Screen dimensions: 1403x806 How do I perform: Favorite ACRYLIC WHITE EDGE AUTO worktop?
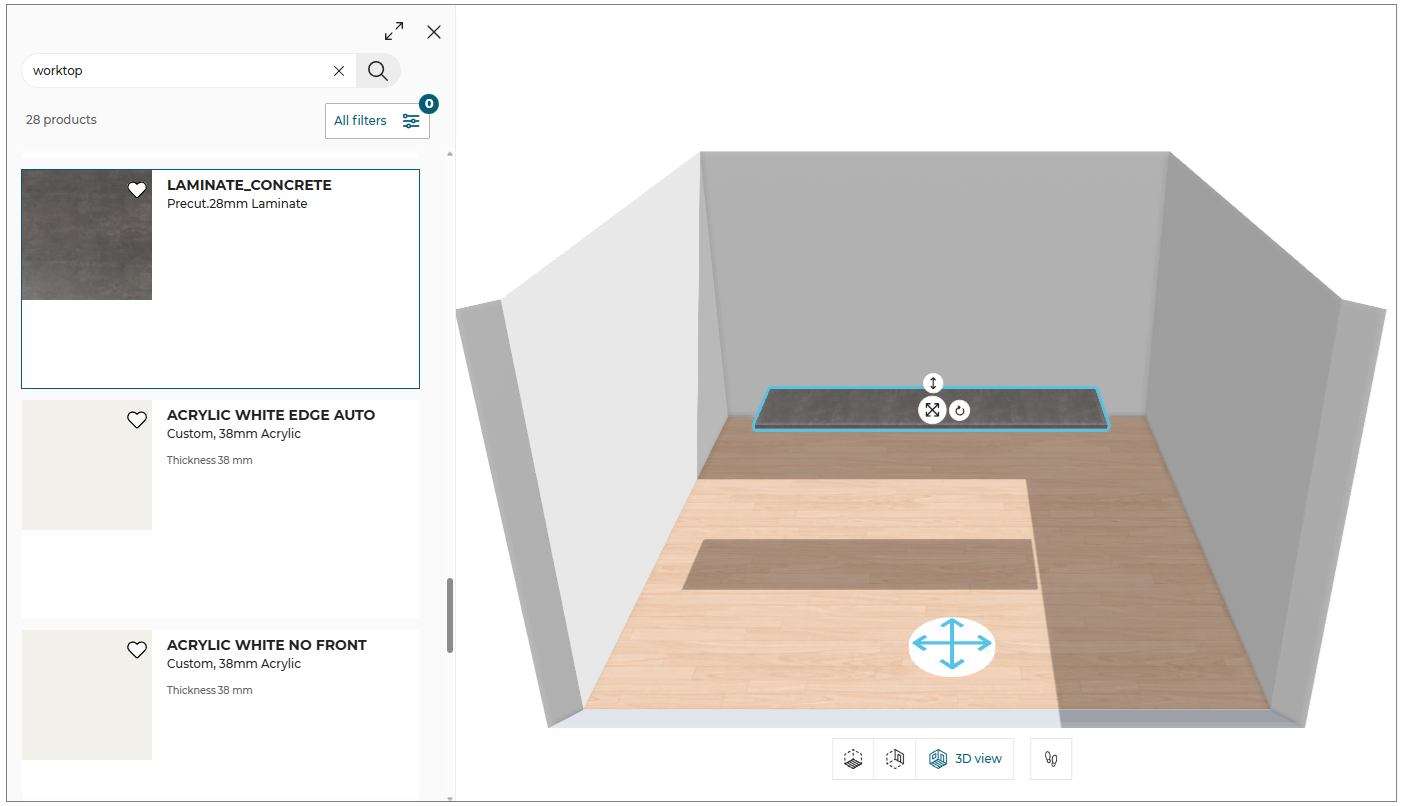[137, 420]
